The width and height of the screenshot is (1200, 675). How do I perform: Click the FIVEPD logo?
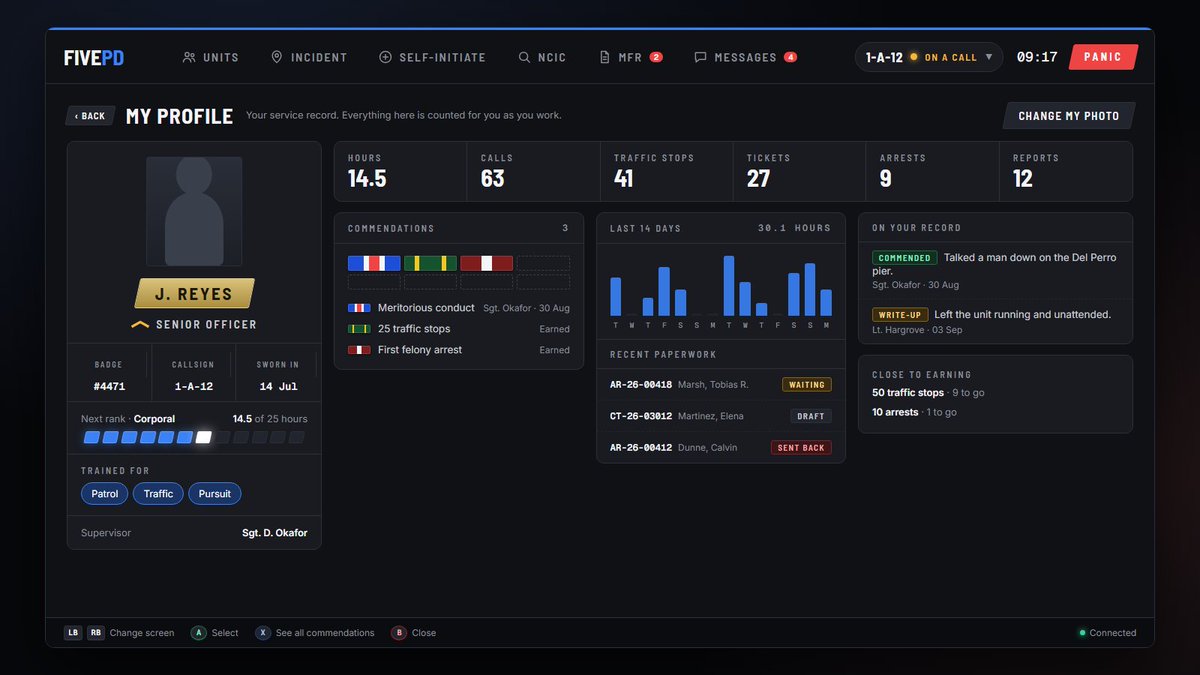(x=94, y=57)
